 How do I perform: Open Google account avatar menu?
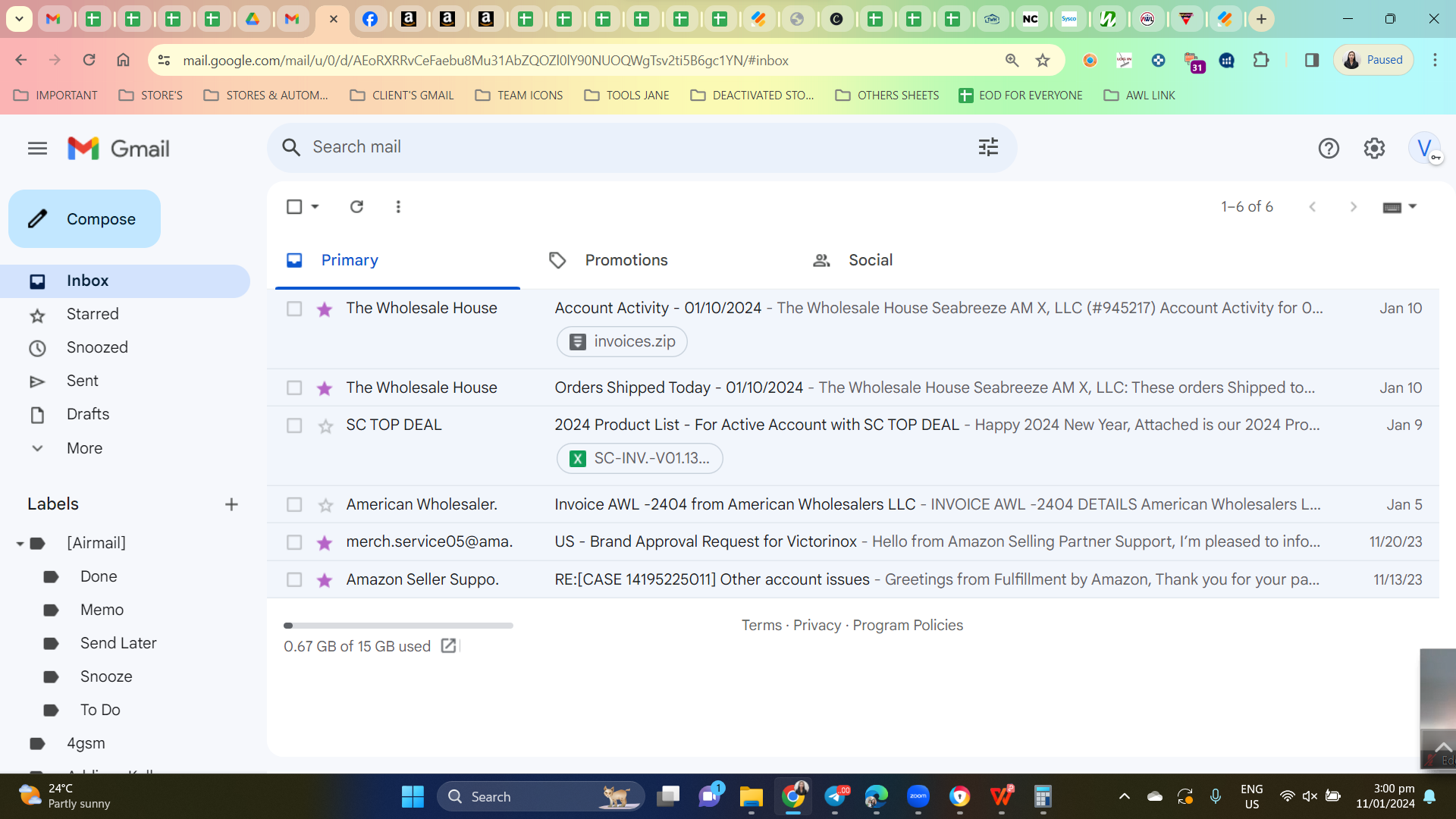1424,148
